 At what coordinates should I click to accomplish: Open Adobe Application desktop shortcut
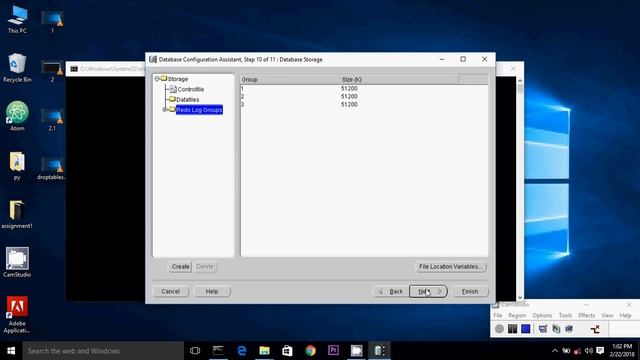pyautogui.click(x=17, y=314)
